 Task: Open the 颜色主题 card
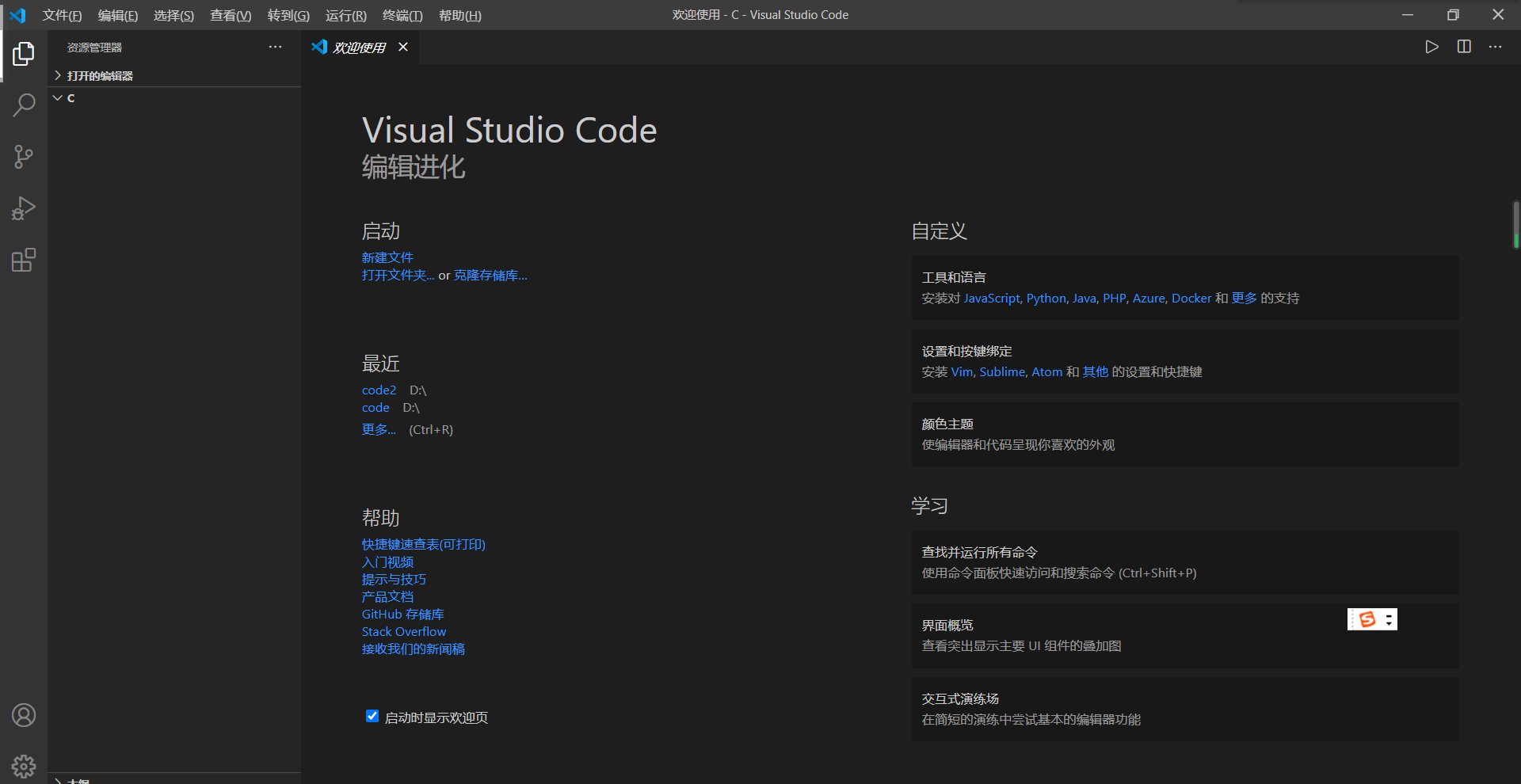(1185, 434)
